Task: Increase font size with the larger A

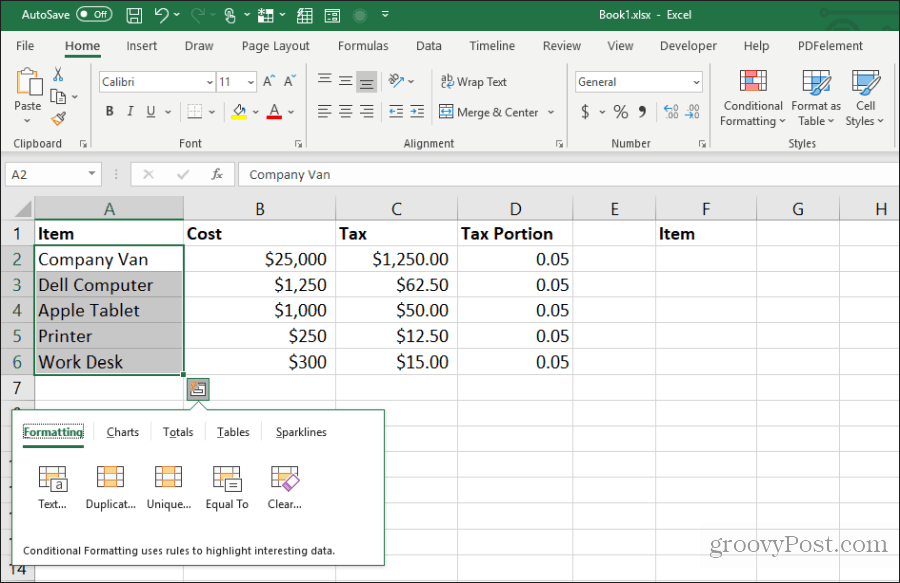Action: click(x=269, y=81)
